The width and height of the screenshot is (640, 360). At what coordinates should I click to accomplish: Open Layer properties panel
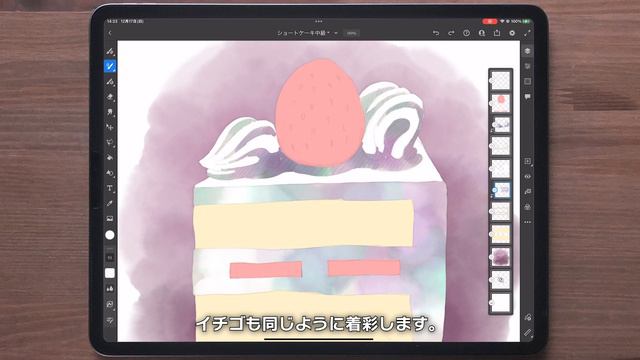click(527, 66)
